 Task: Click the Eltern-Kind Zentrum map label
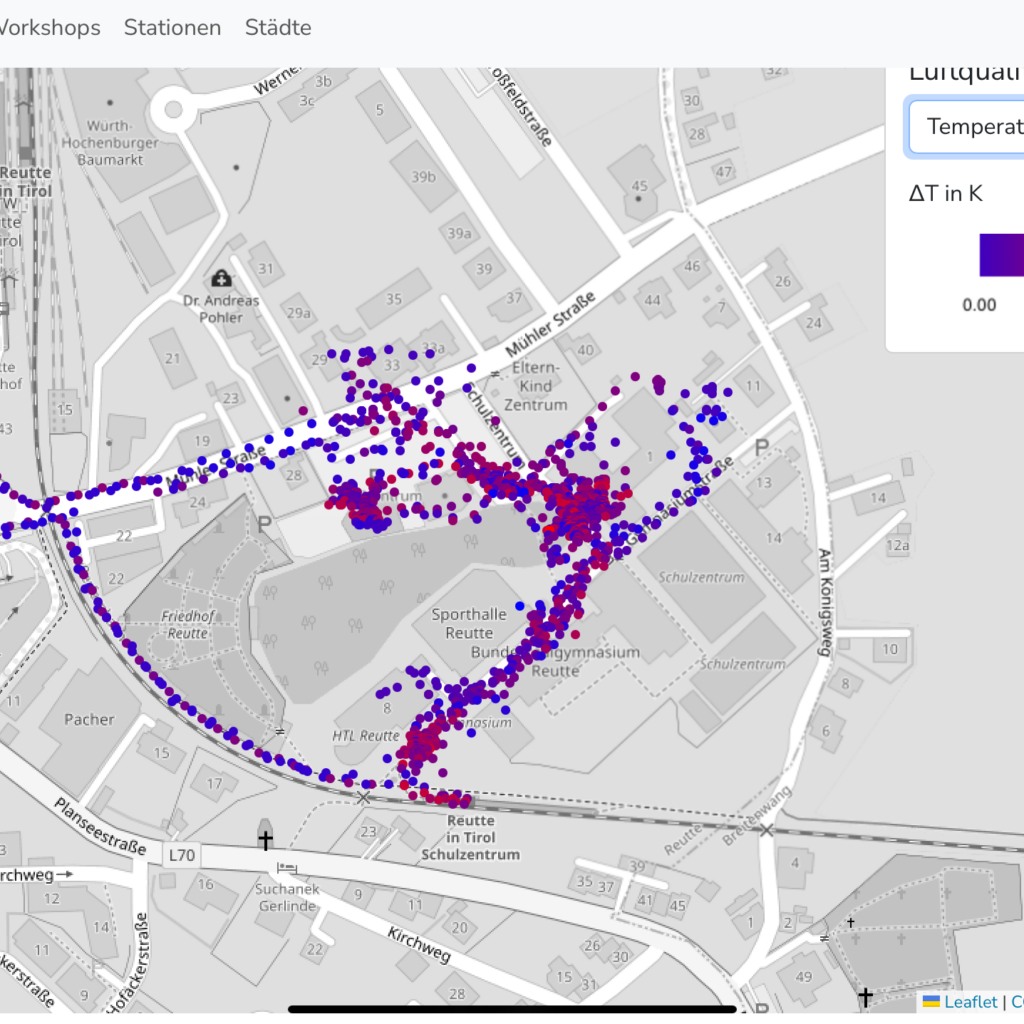pos(539,386)
